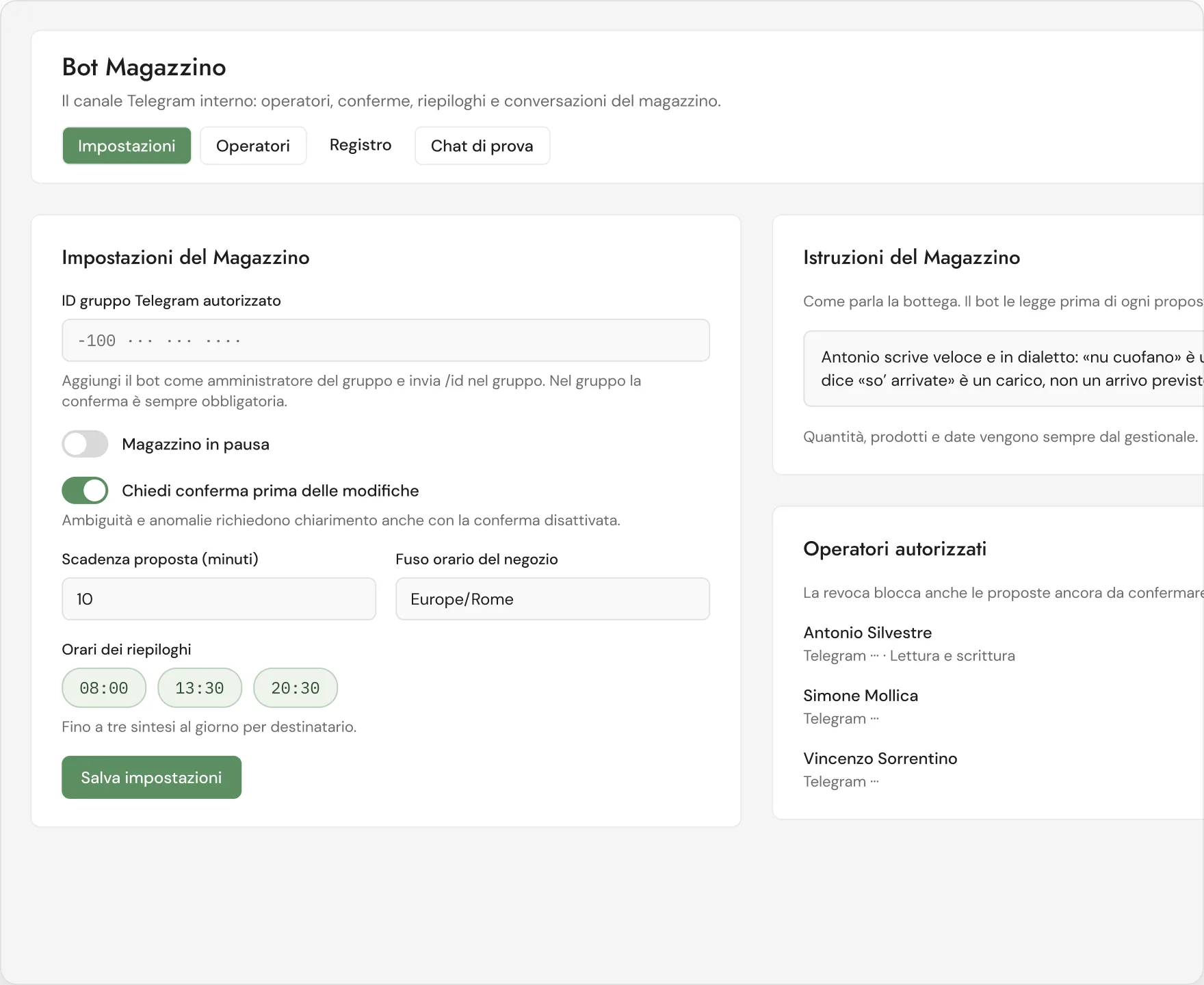
Task: Go to Chat di prova tab
Action: click(x=482, y=146)
